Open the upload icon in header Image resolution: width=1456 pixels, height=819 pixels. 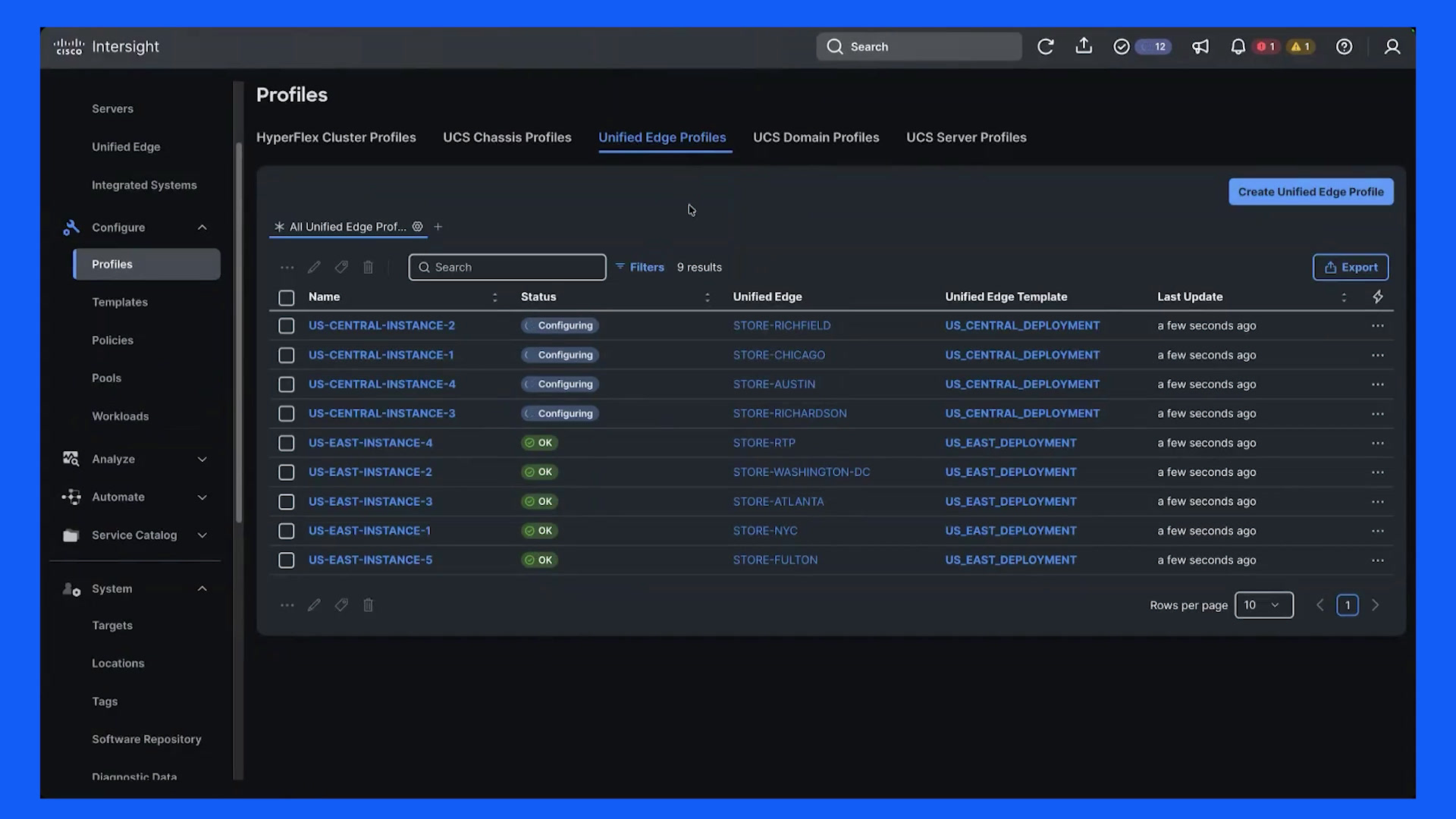(x=1084, y=46)
